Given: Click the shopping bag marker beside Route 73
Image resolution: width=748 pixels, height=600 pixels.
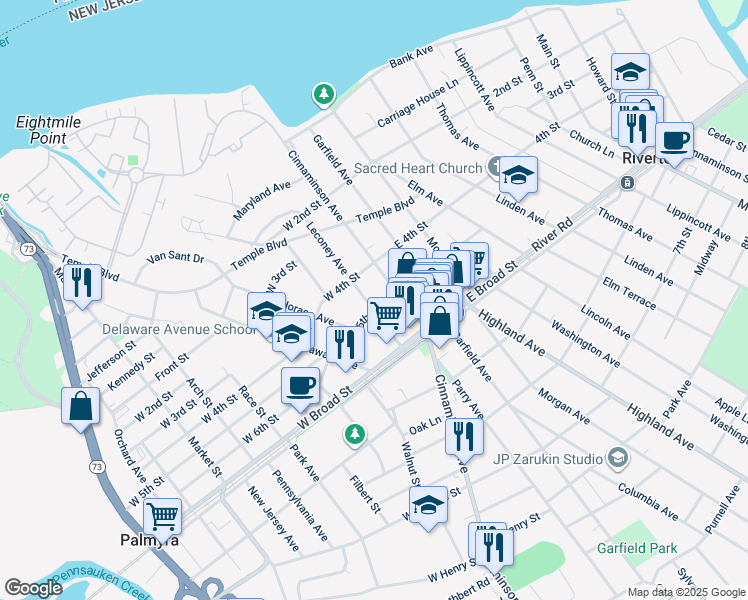Looking at the screenshot, I should [81, 408].
